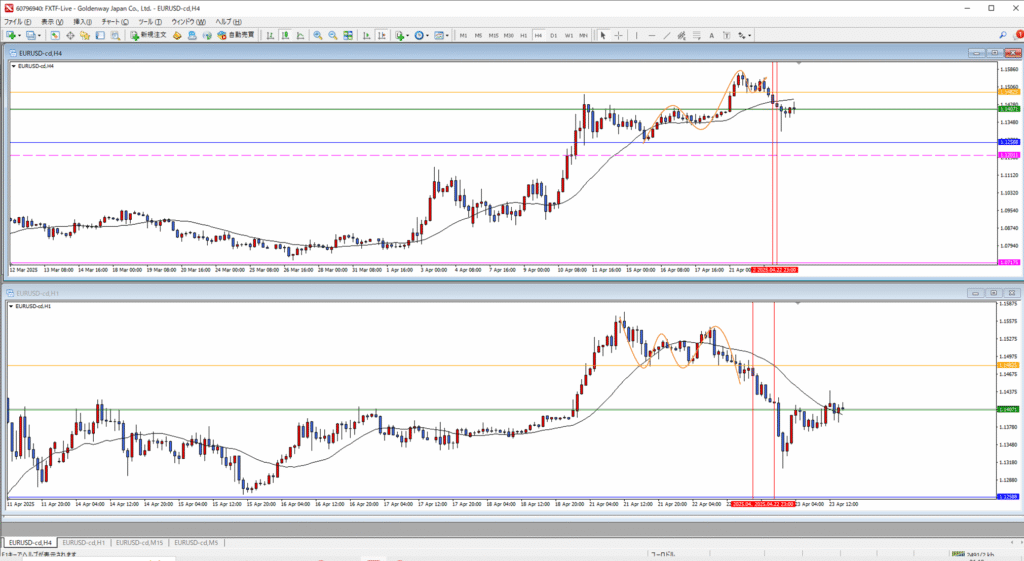Image resolution: width=1024 pixels, height=561 pixels.
Task: Maximize the EURUSD-cd,H1 chart window
Action: tap(993, 293)
